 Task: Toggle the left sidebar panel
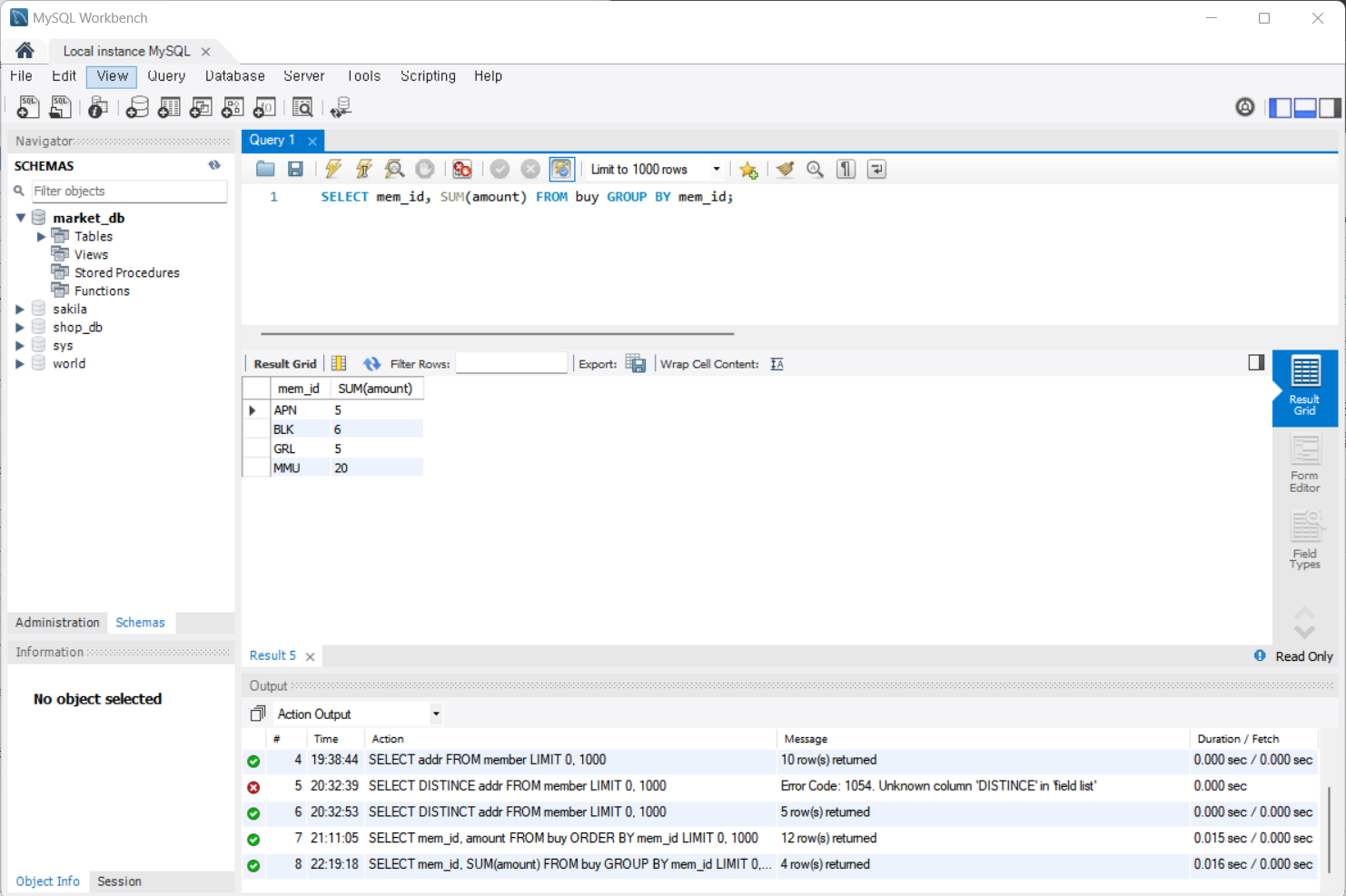point(1281,107)
